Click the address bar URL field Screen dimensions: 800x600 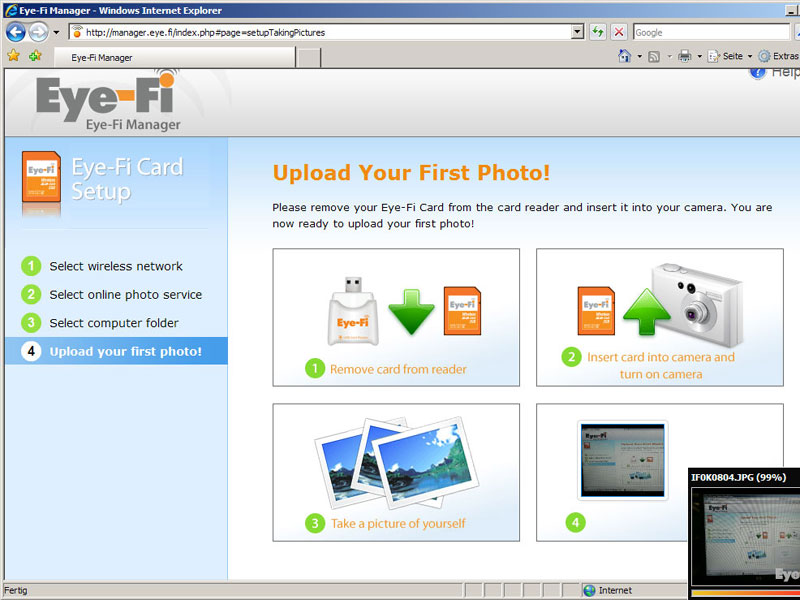(327, 33)
